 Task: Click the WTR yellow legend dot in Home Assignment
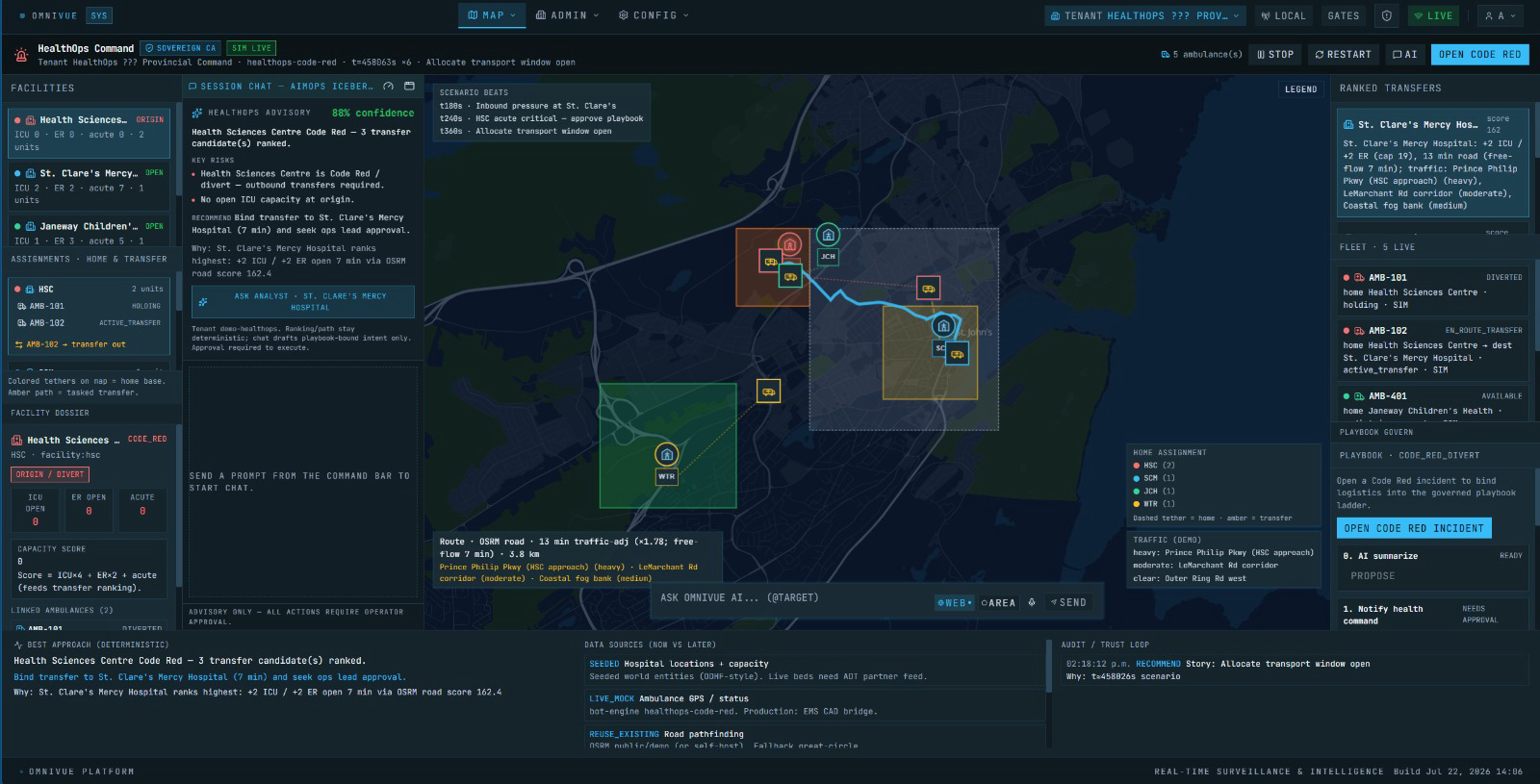[x=1137, y=504]
